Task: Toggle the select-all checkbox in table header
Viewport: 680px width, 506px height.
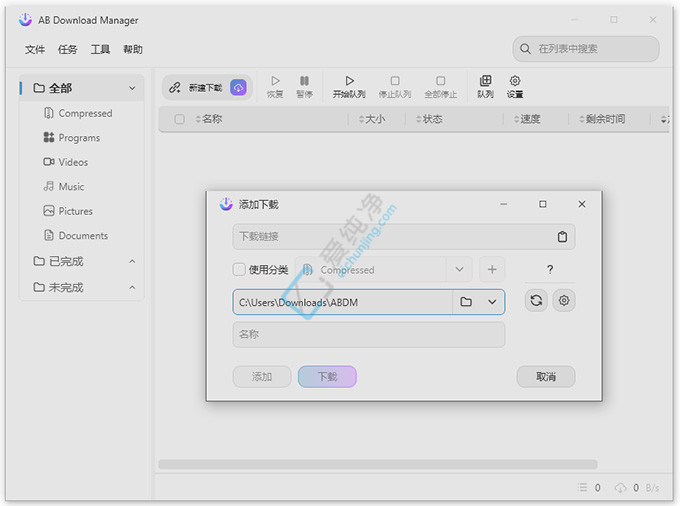Action: coord(179,119)
